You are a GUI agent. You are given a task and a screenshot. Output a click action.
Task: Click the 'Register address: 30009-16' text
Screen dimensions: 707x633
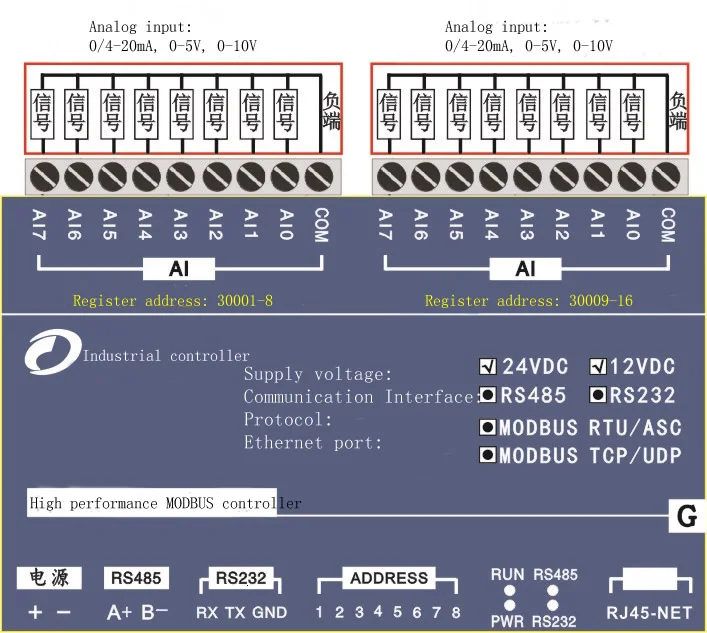pos(529,301)
